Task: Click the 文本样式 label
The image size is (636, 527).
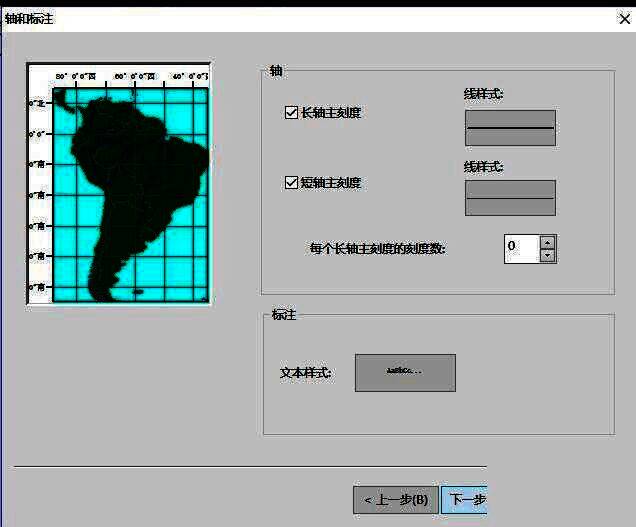Action: tap(305, 373)
